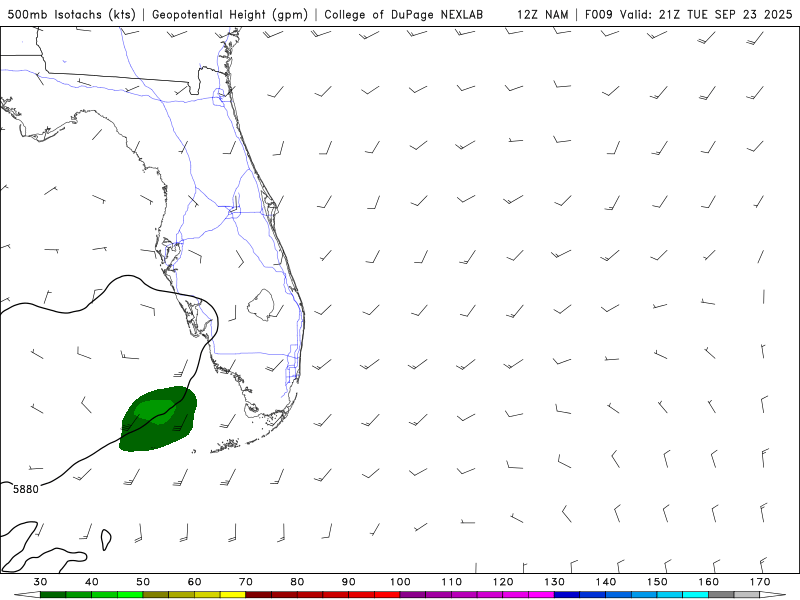Click the legend value 60
This screenshot has width=800, height=600.
[194, 582]
